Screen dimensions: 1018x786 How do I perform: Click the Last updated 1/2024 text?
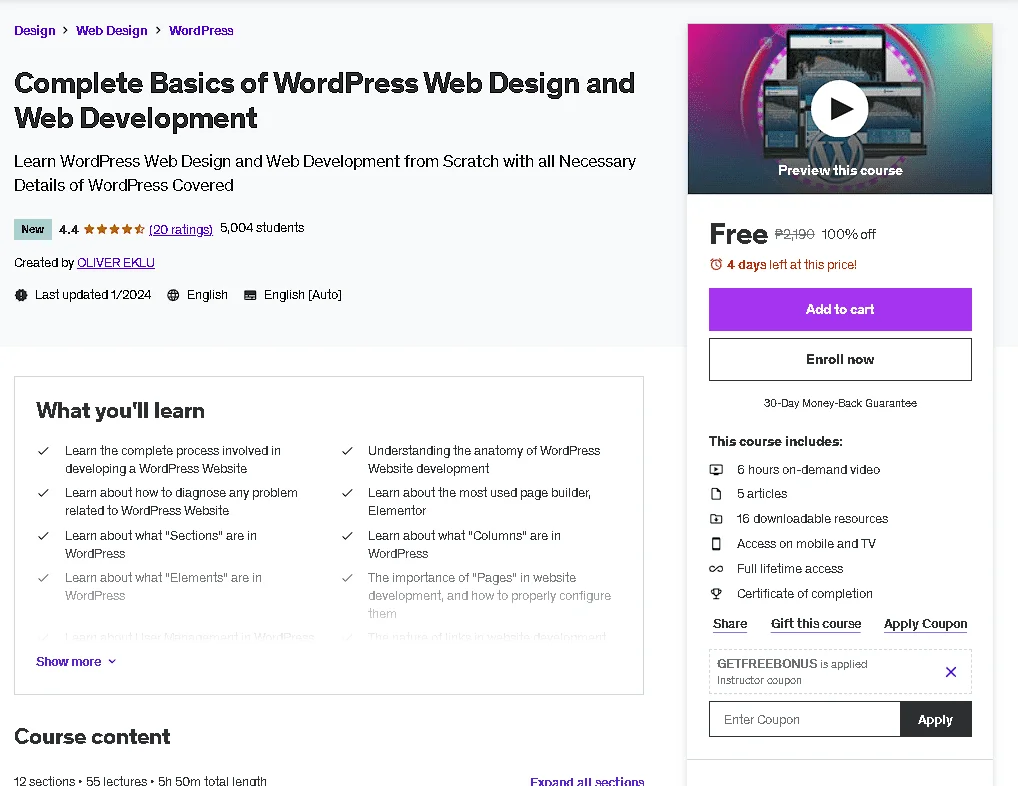point(93,295)
